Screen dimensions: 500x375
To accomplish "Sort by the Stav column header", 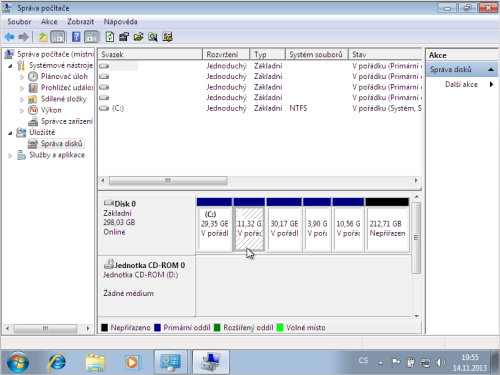I will (385, 54).
